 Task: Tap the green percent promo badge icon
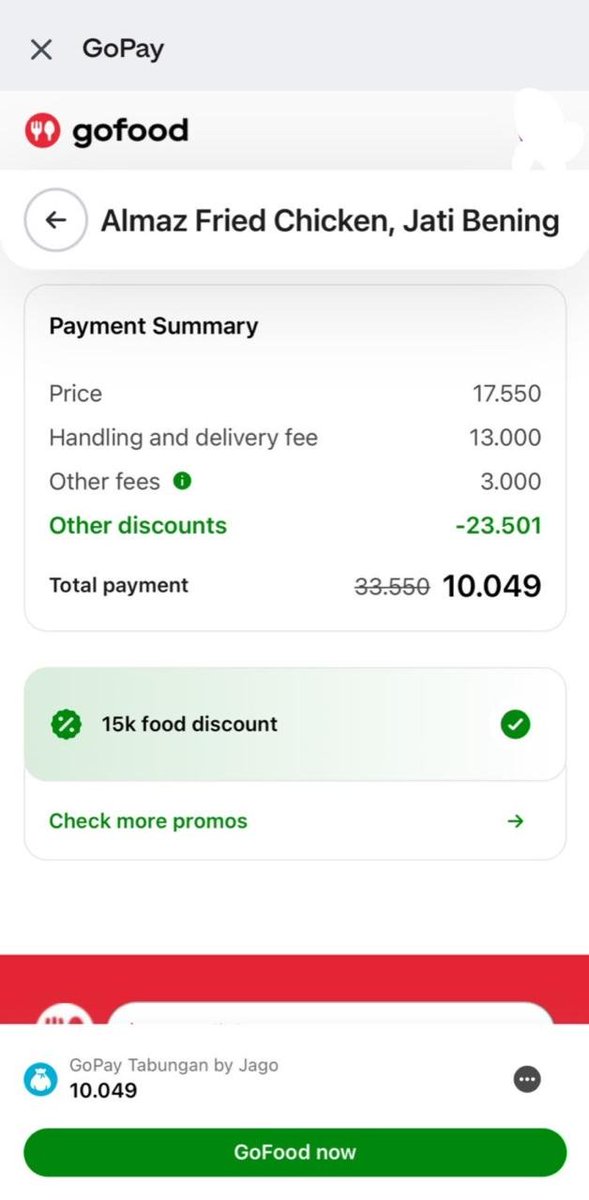click(x=65, y=724)
